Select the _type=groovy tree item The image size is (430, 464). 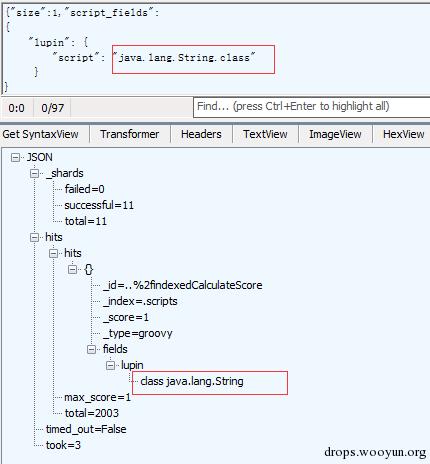(138, 333)
